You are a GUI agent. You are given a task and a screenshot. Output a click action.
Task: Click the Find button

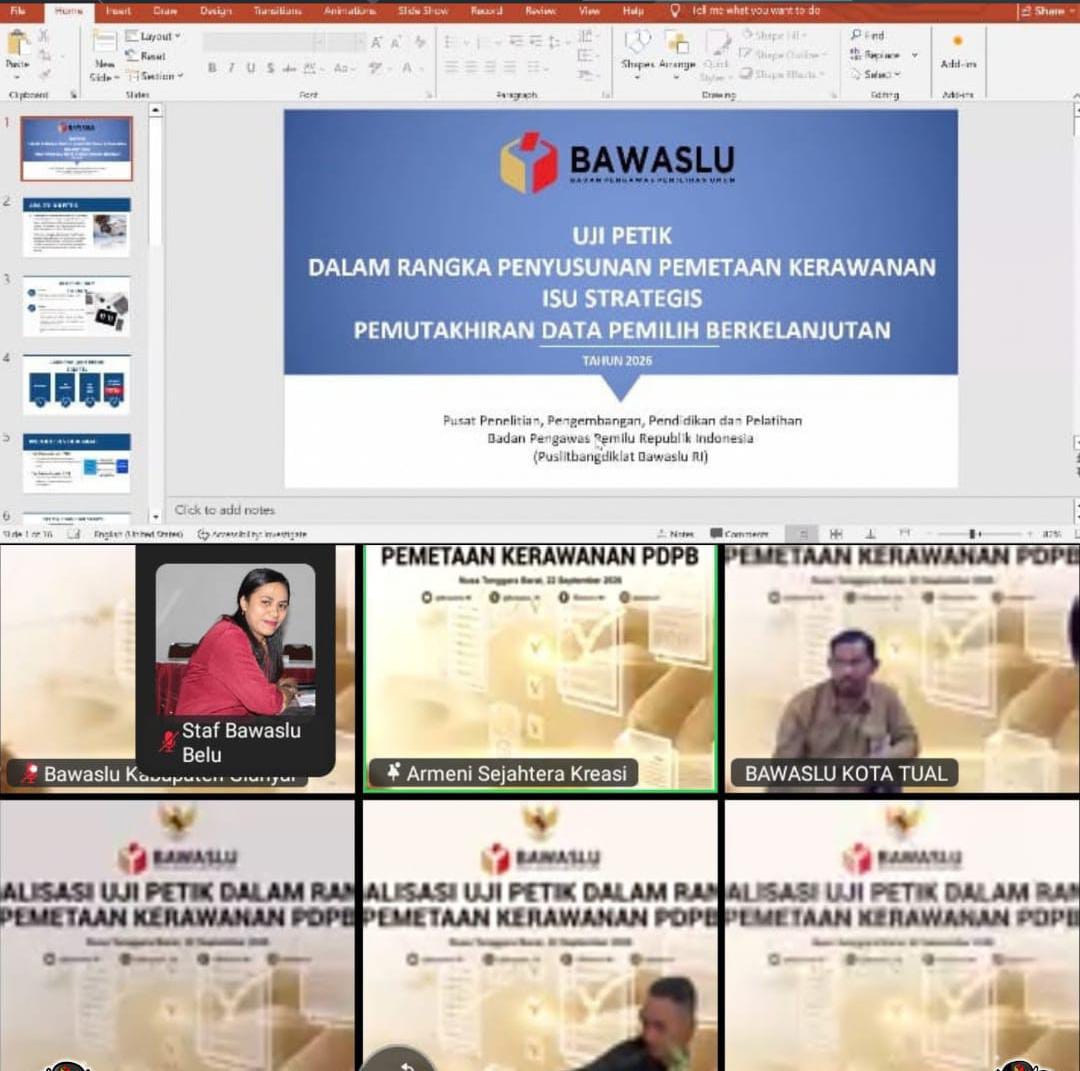tap(868, 35)
